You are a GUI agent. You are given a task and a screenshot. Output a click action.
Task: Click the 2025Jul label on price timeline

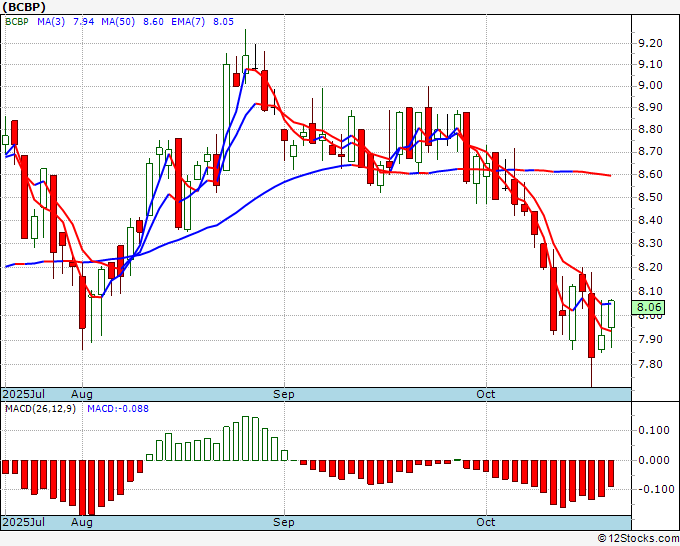24,394
